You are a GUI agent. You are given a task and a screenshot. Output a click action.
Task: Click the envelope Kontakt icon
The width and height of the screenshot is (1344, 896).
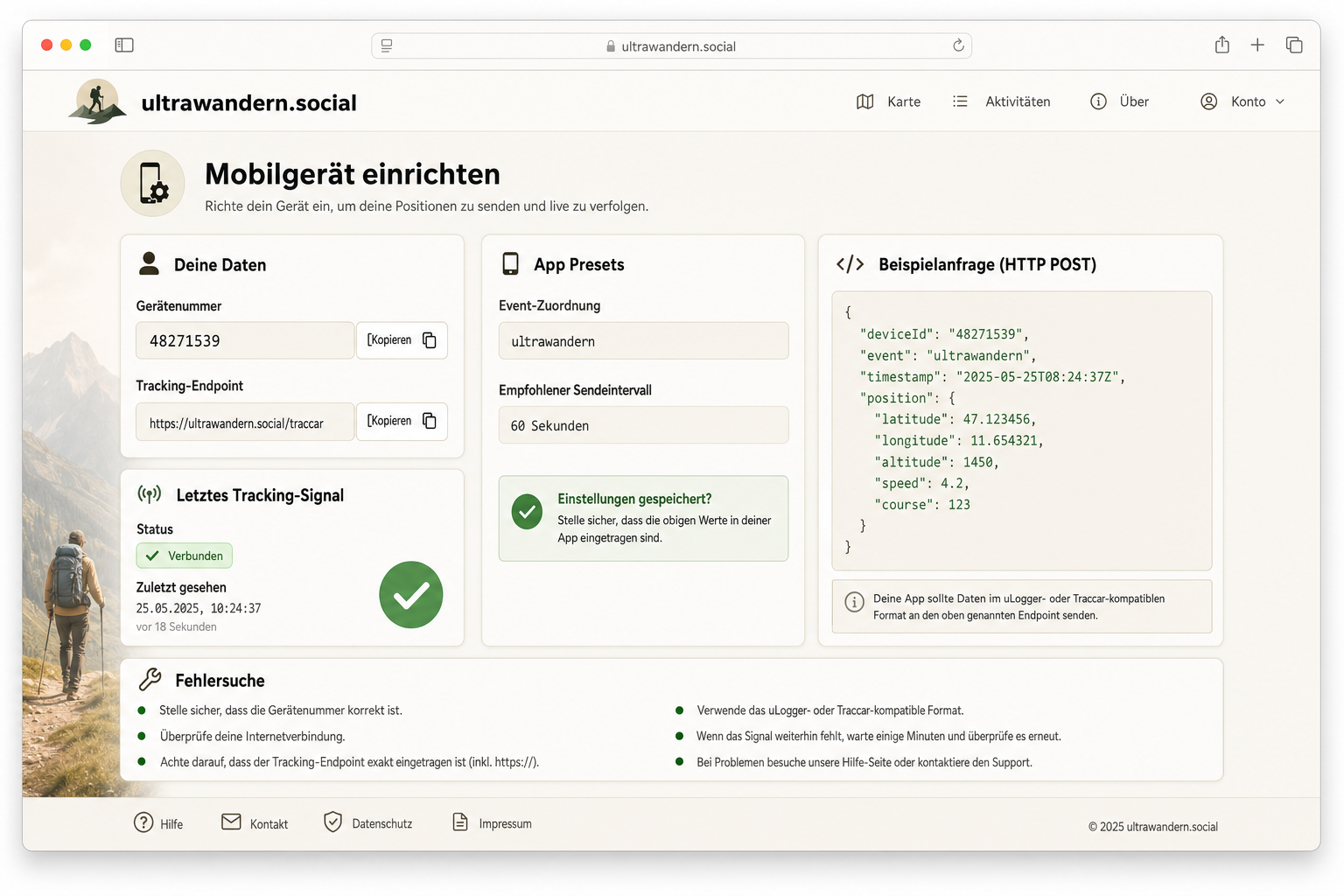click(231, 822)
